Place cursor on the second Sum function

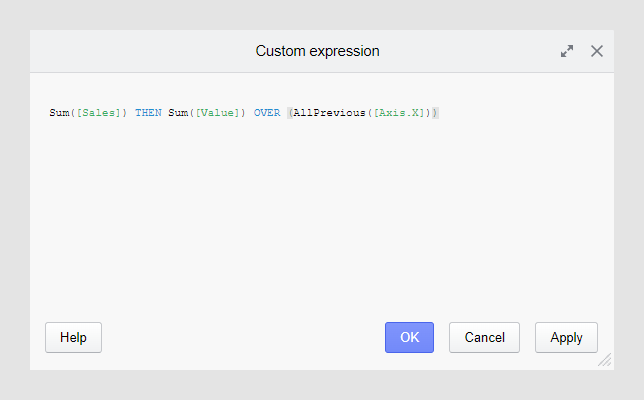(178, 113)
